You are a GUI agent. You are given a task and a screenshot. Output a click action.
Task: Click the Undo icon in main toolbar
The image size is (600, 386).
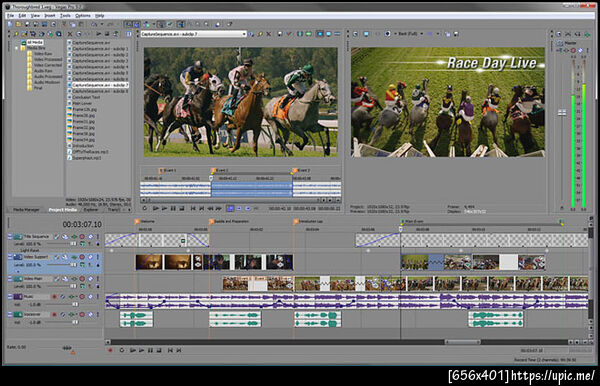[x=93, y=24]
